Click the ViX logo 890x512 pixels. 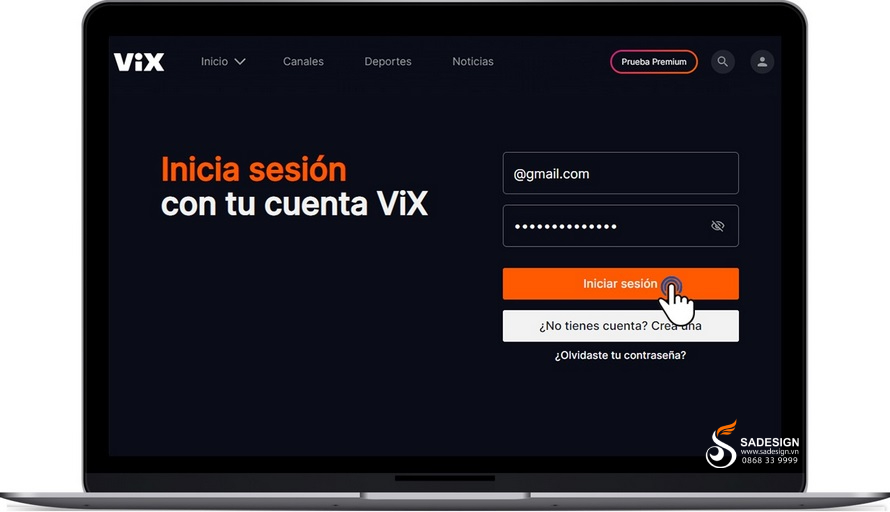tap(139, 62)
